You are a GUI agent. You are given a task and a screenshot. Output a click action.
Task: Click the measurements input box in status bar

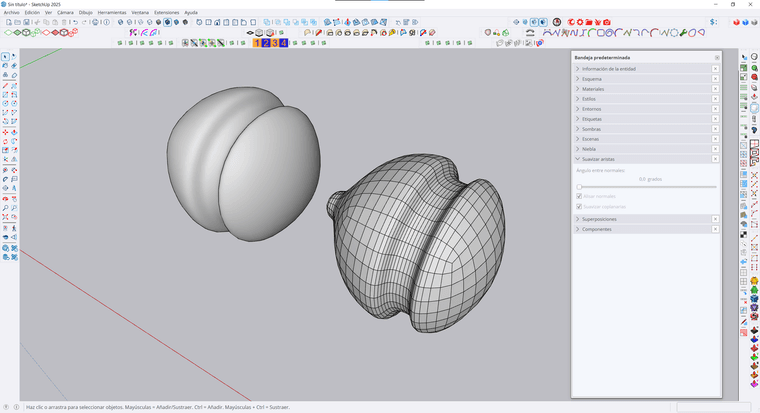[713, 407]
